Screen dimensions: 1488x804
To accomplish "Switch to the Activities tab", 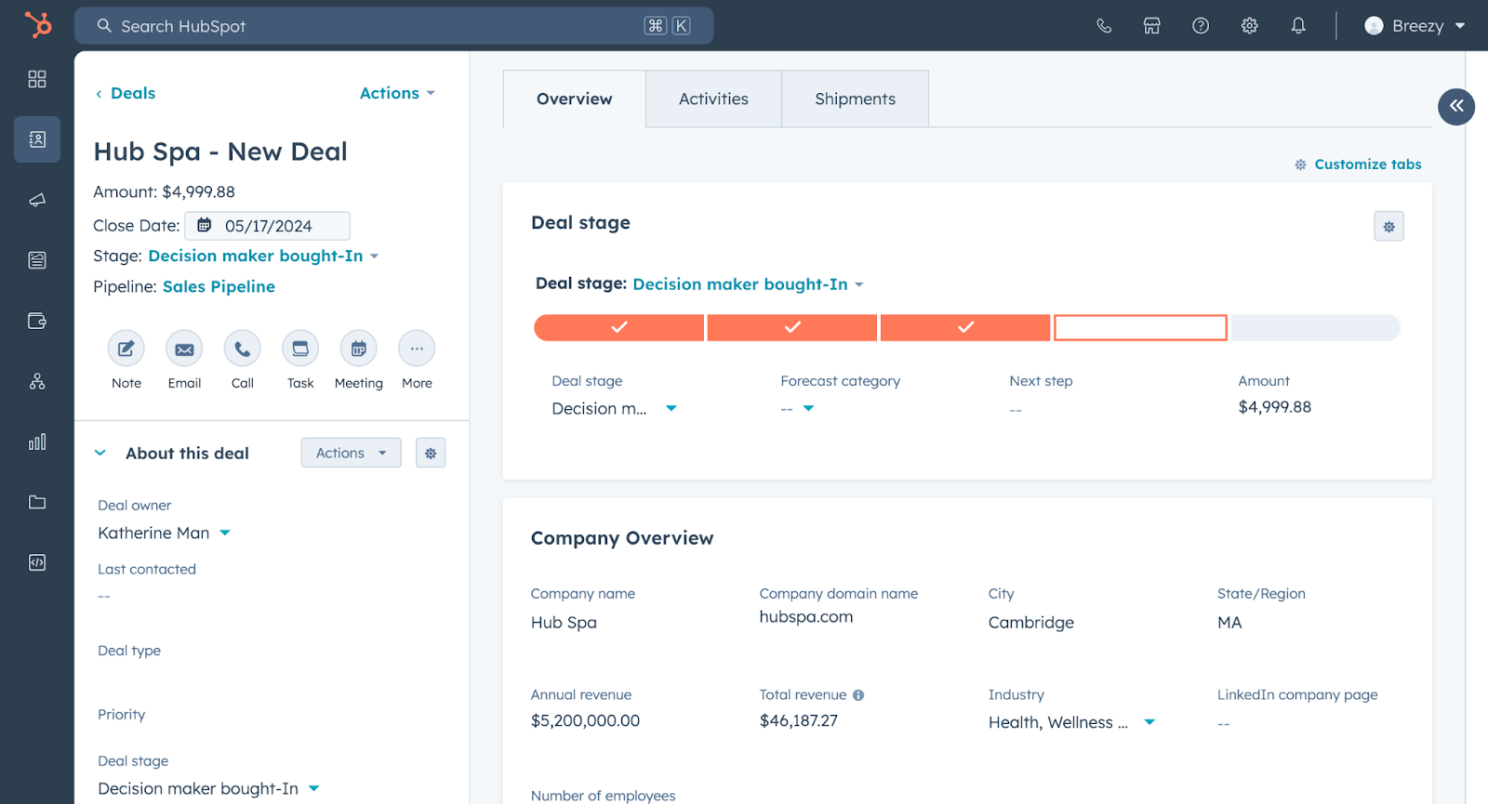I will (x=713, y=99).
